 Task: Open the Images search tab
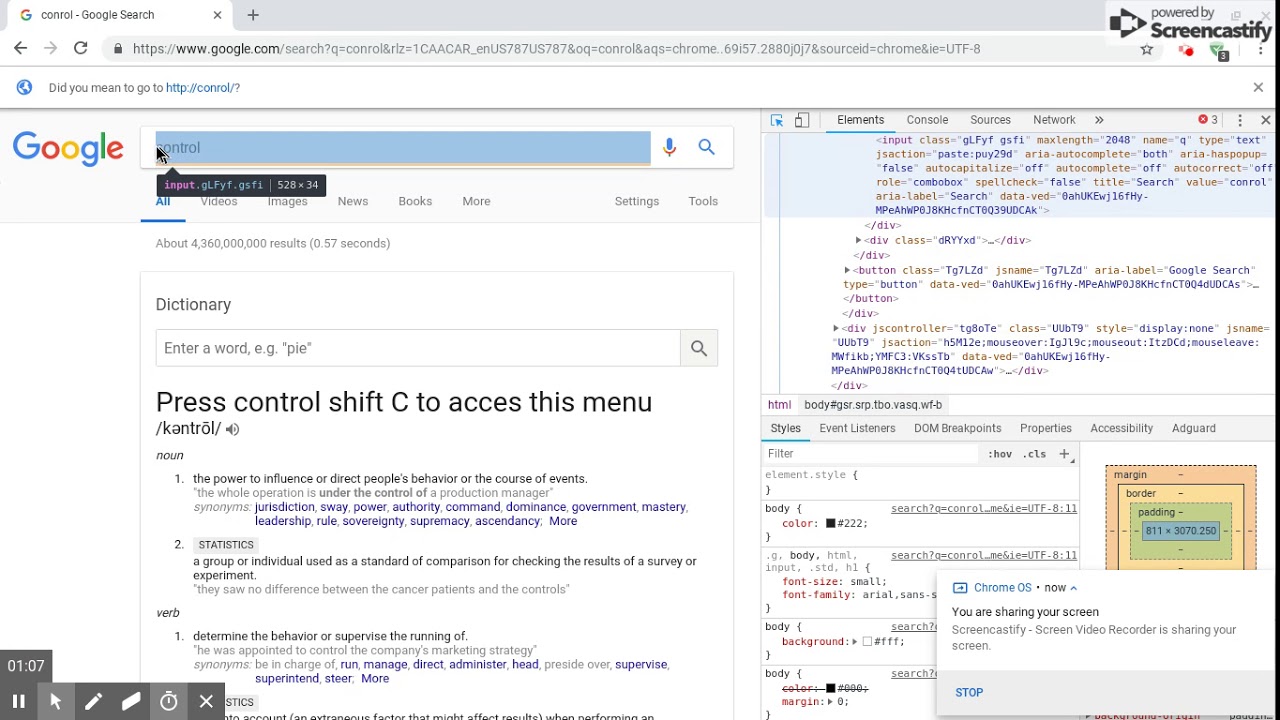point(287,201)
